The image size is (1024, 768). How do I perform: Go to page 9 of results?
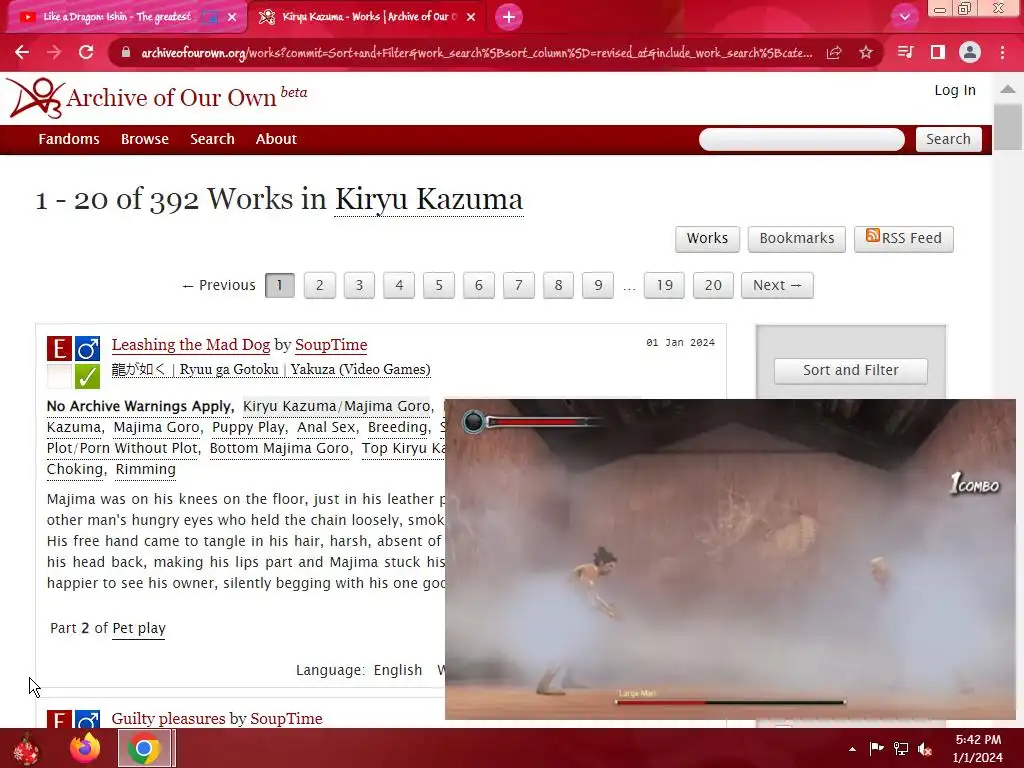click(x=598, y=285)
